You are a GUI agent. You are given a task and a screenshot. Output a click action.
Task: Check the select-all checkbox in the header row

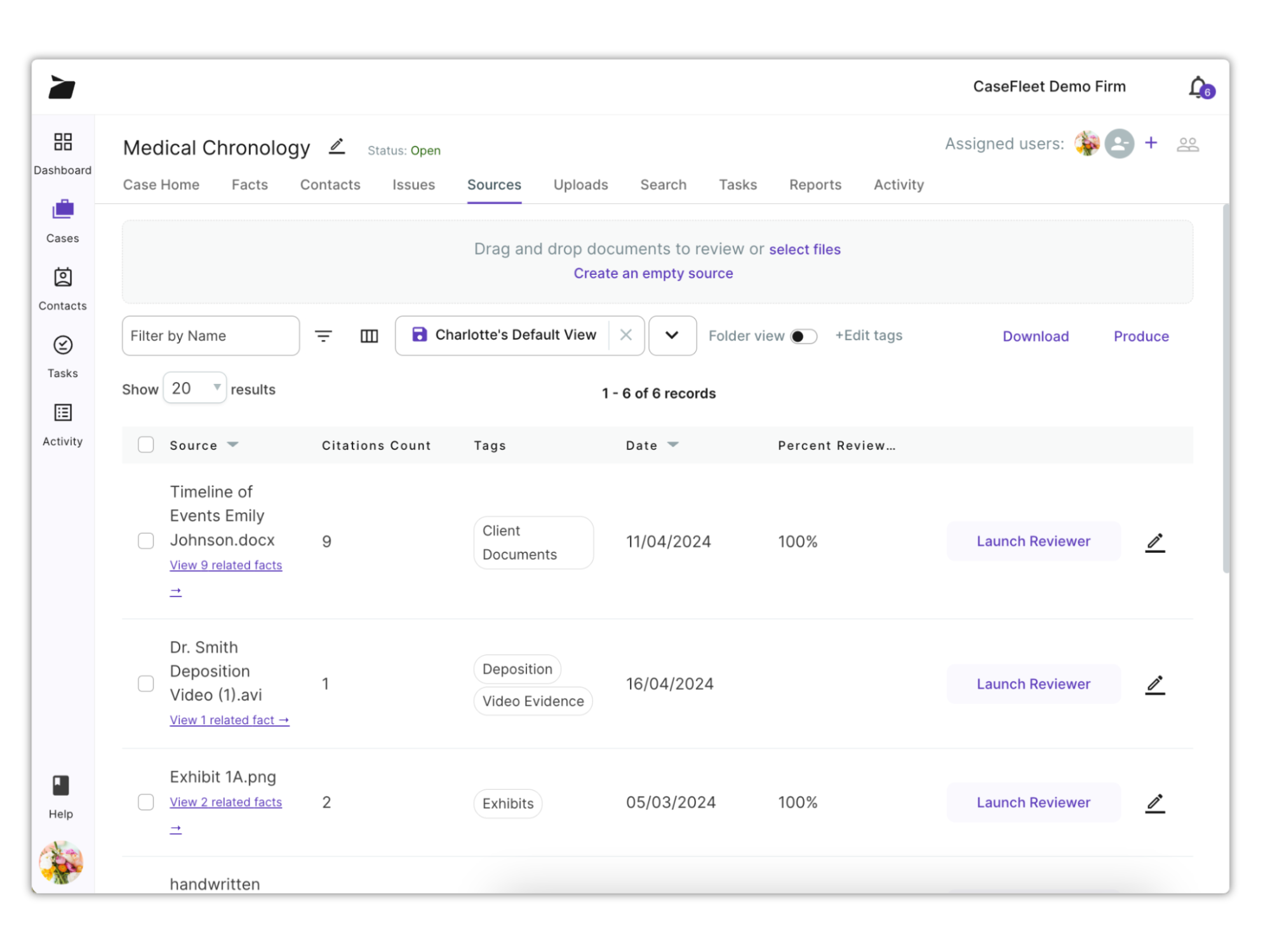[145, 445]
